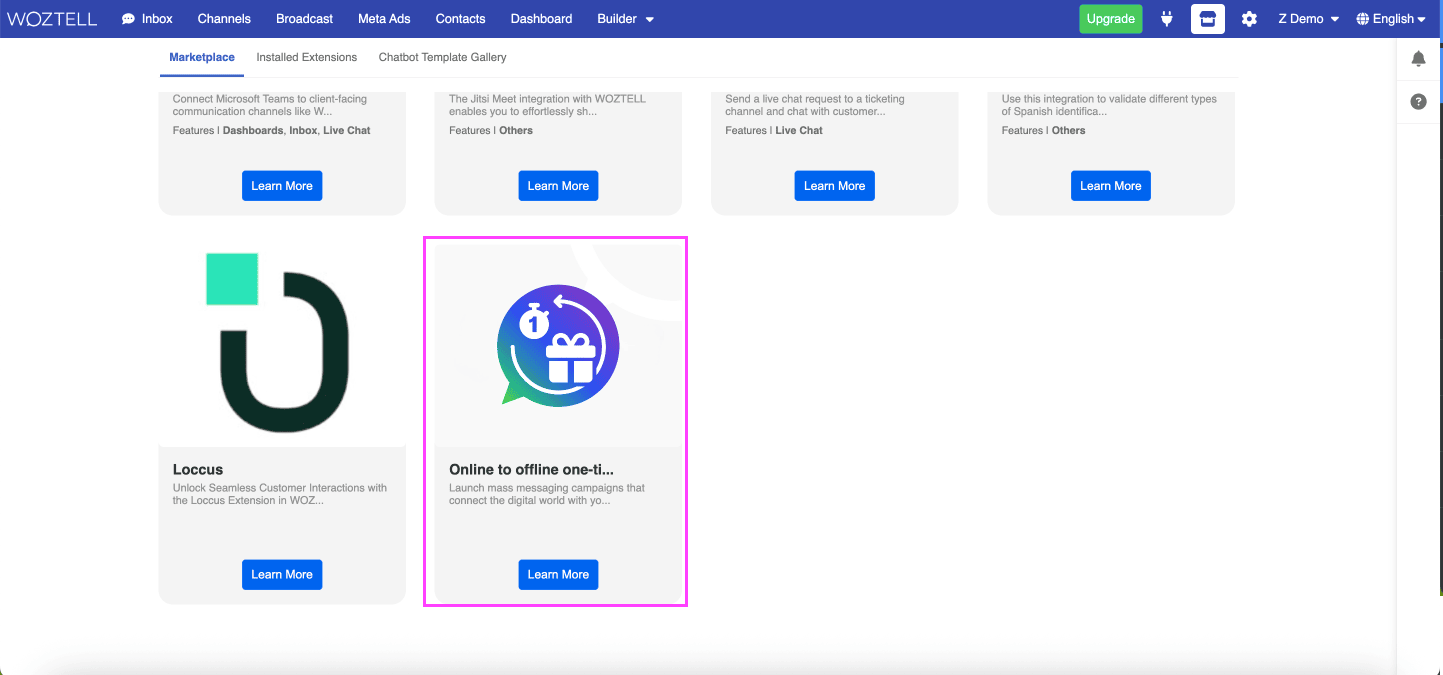Viewport: 1443px width, 675px height.
Task: Open the Marketplace store icon
Action: [1208, 19]
